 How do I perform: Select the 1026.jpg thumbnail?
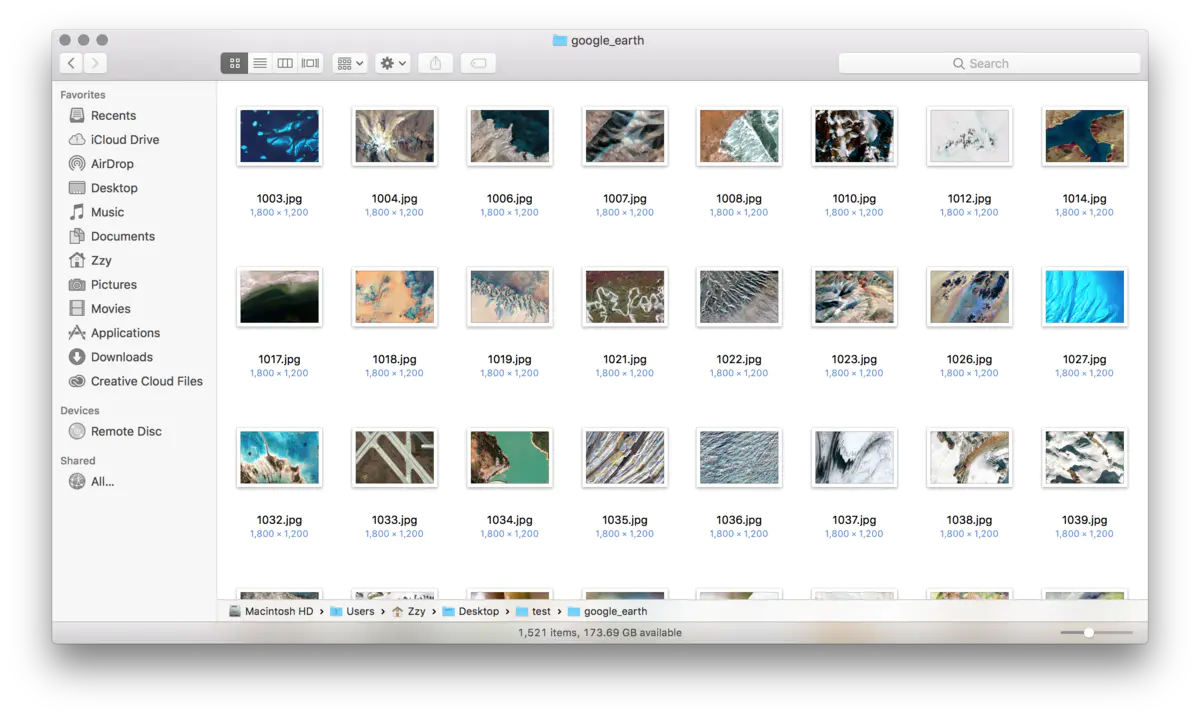click(969, 297)
